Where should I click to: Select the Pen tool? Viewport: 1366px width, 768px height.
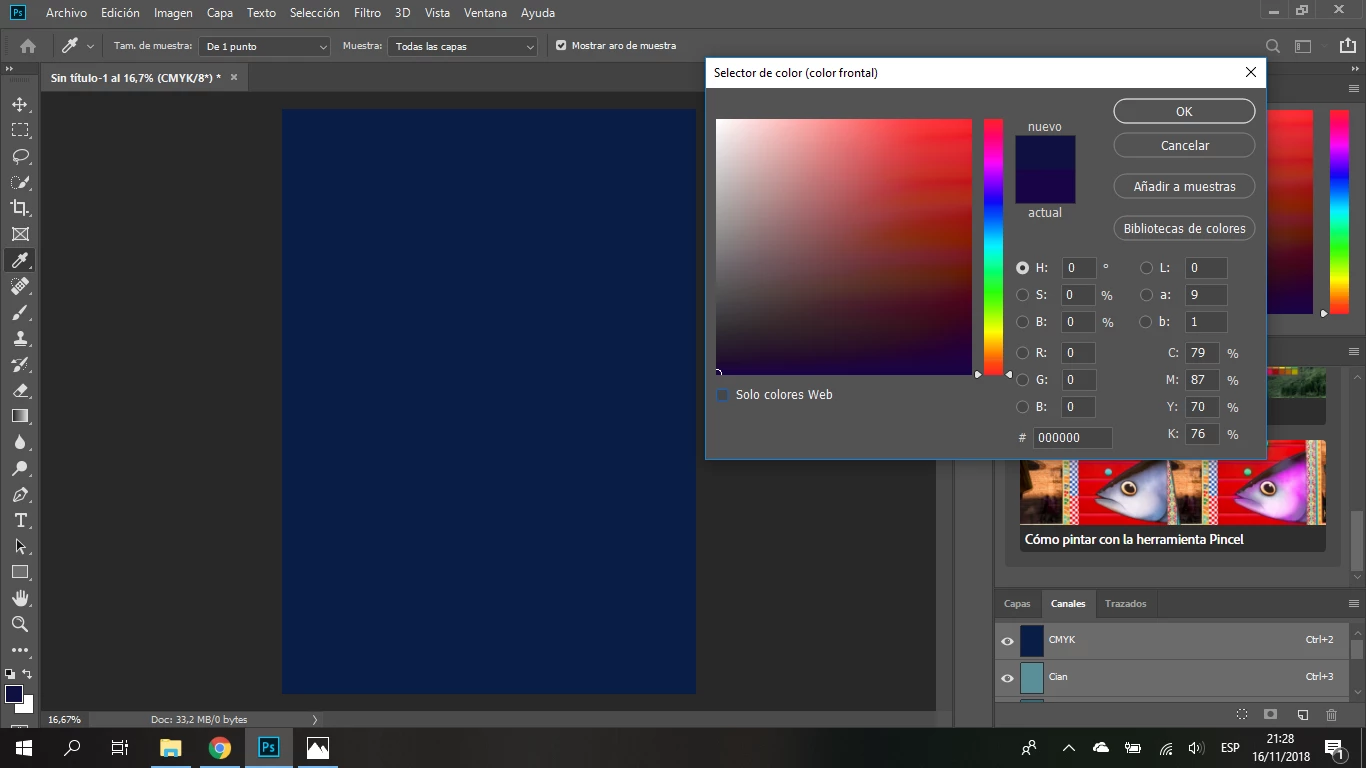point(20,494)
